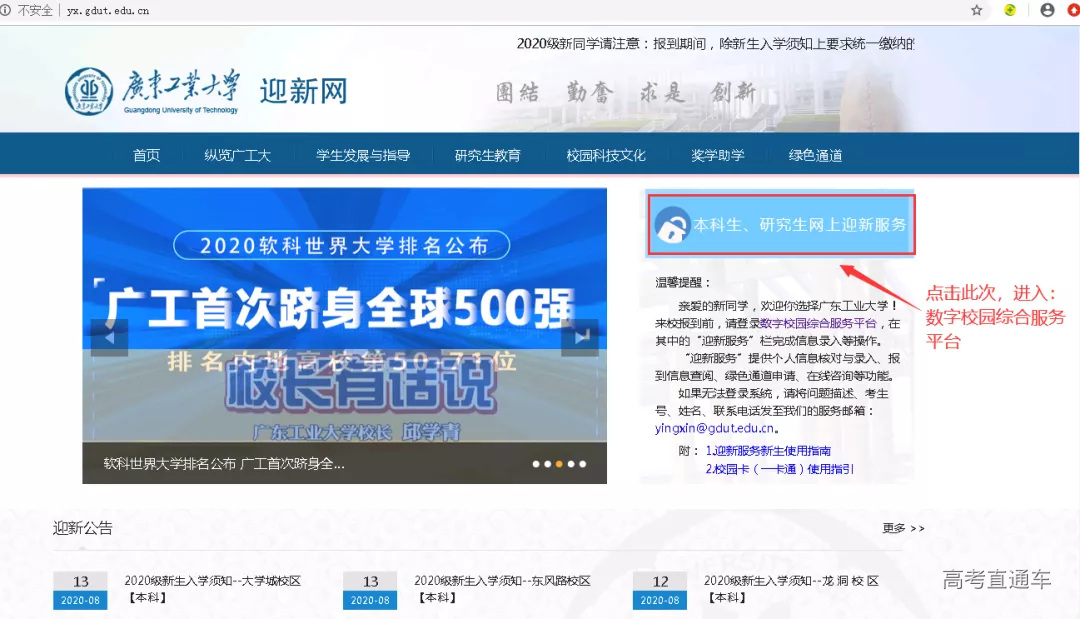Click the red extension icon at top right

[x=1073, y=10]
